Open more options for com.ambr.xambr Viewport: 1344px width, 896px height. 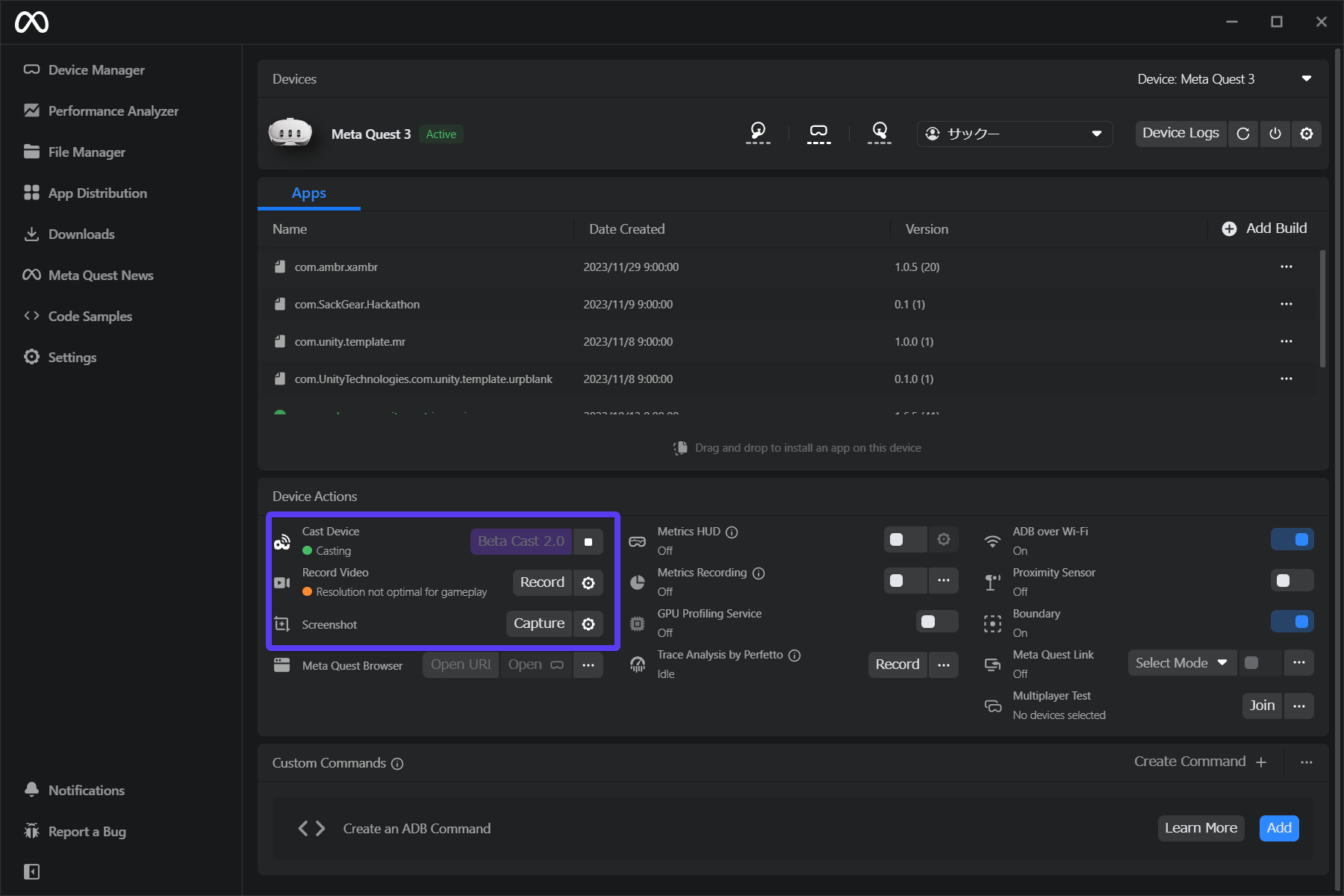click(x=1286, y=267)
